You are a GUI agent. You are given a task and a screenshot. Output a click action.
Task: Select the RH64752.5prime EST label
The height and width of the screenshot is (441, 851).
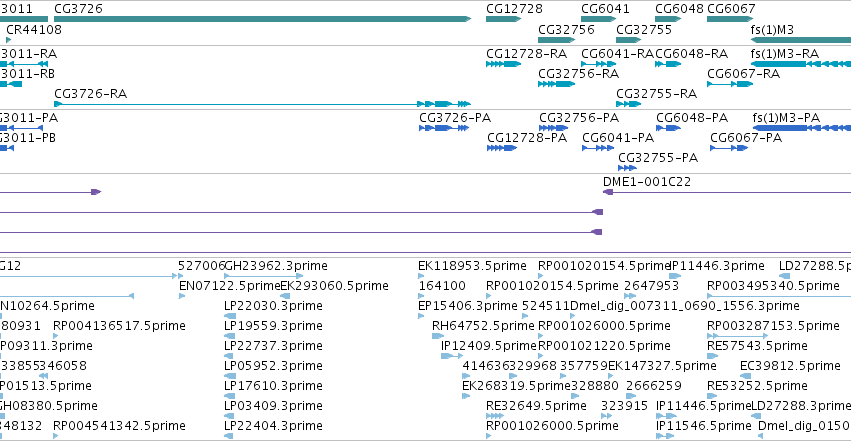click(x=483, y=325)
